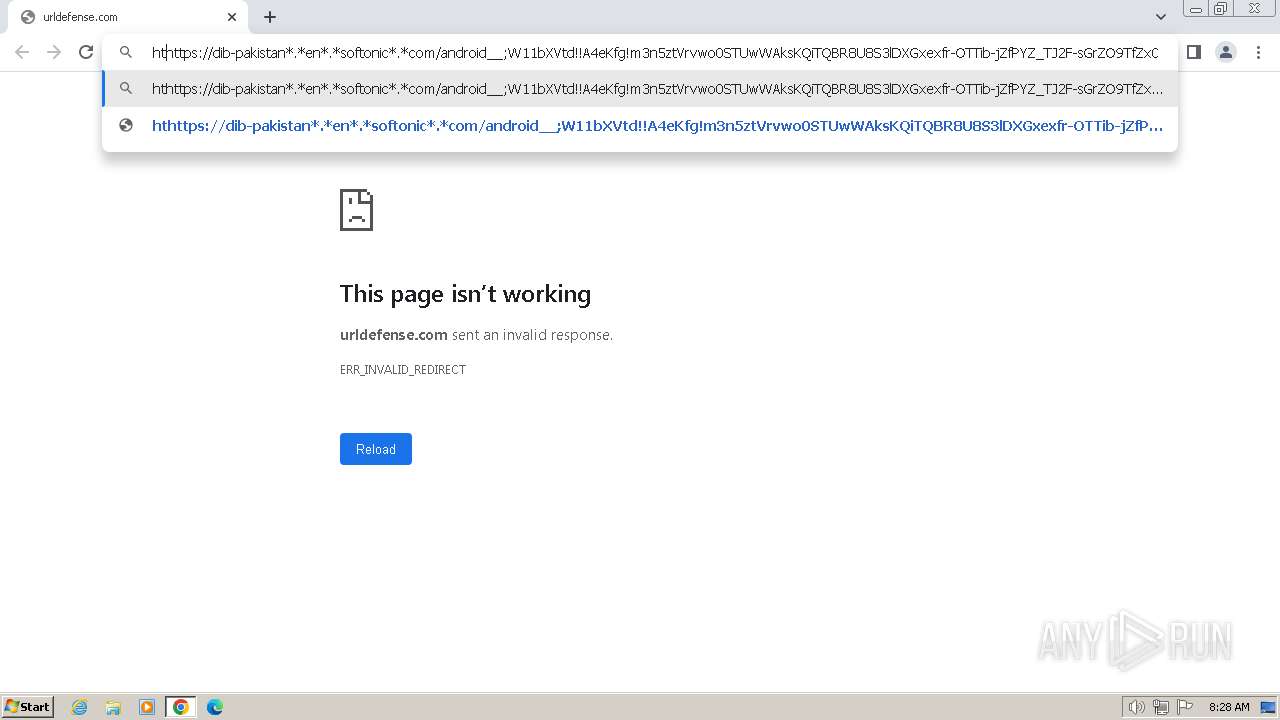Click the 8:28 AM system clock
The height and width of the screenshot is (720, 1280).
point(1229,707)
